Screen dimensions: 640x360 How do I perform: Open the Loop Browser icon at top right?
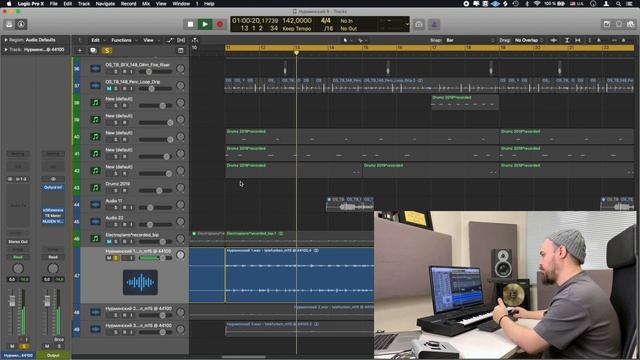619,24
